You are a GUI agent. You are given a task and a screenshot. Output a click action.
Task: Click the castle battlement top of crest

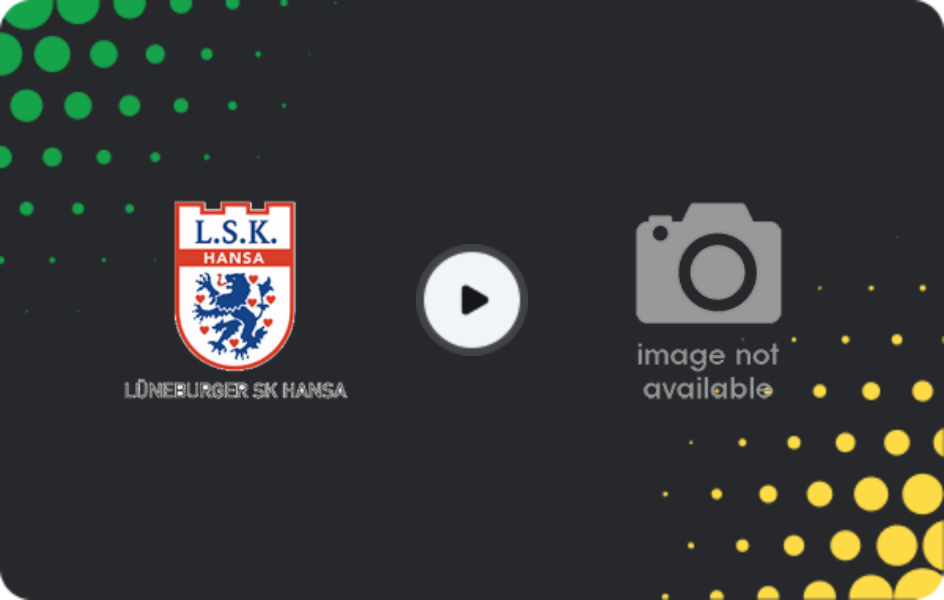(x=235, y=206)
